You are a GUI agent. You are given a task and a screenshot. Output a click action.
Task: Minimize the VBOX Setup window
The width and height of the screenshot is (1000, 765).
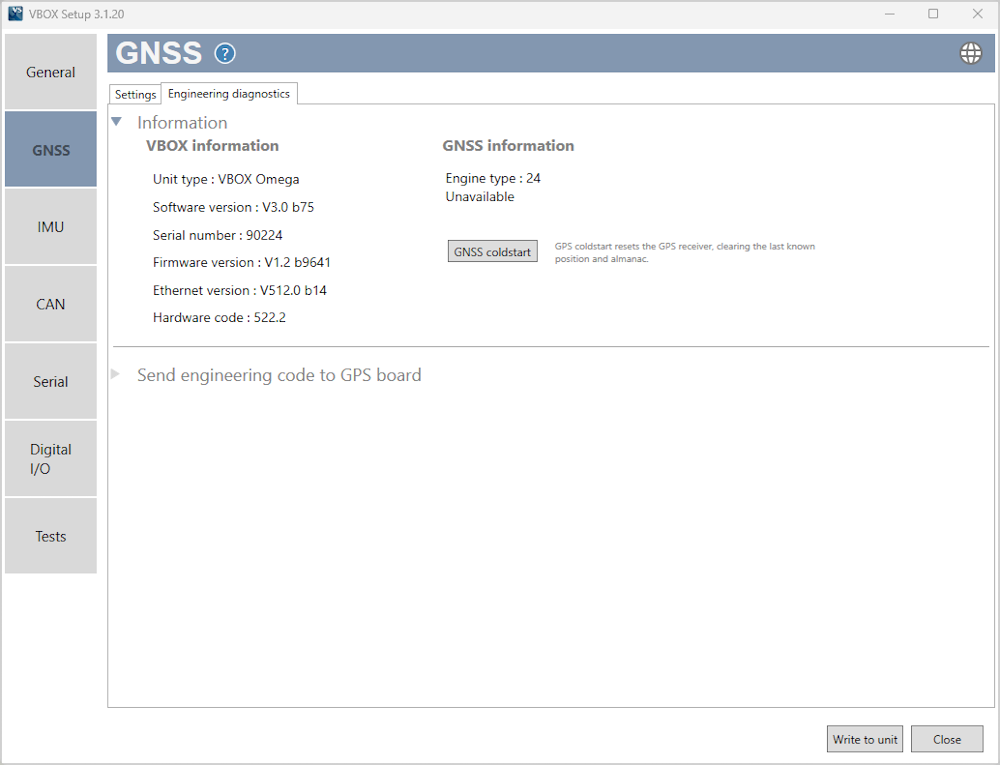(890, 14)
